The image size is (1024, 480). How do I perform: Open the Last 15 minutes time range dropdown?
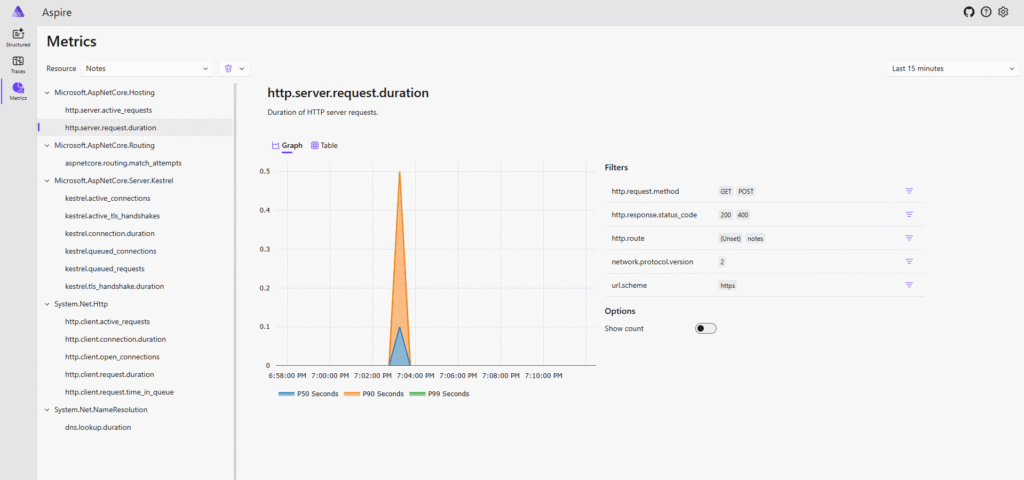953,68
